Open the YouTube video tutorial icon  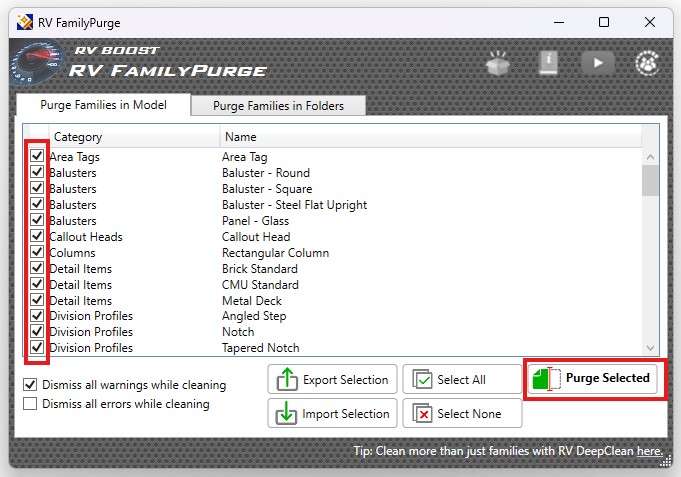pos(598,62)
